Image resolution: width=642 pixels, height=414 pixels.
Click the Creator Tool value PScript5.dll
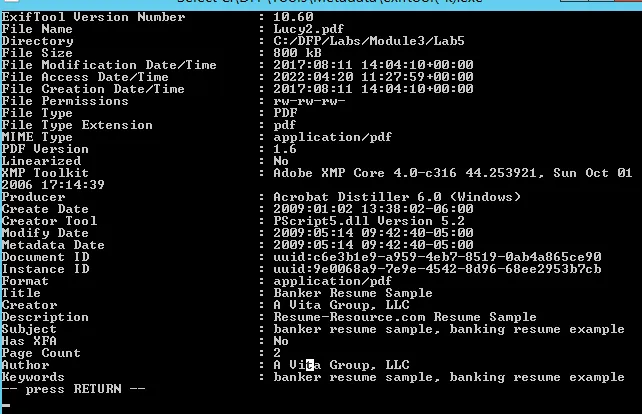tap(357, 221)
